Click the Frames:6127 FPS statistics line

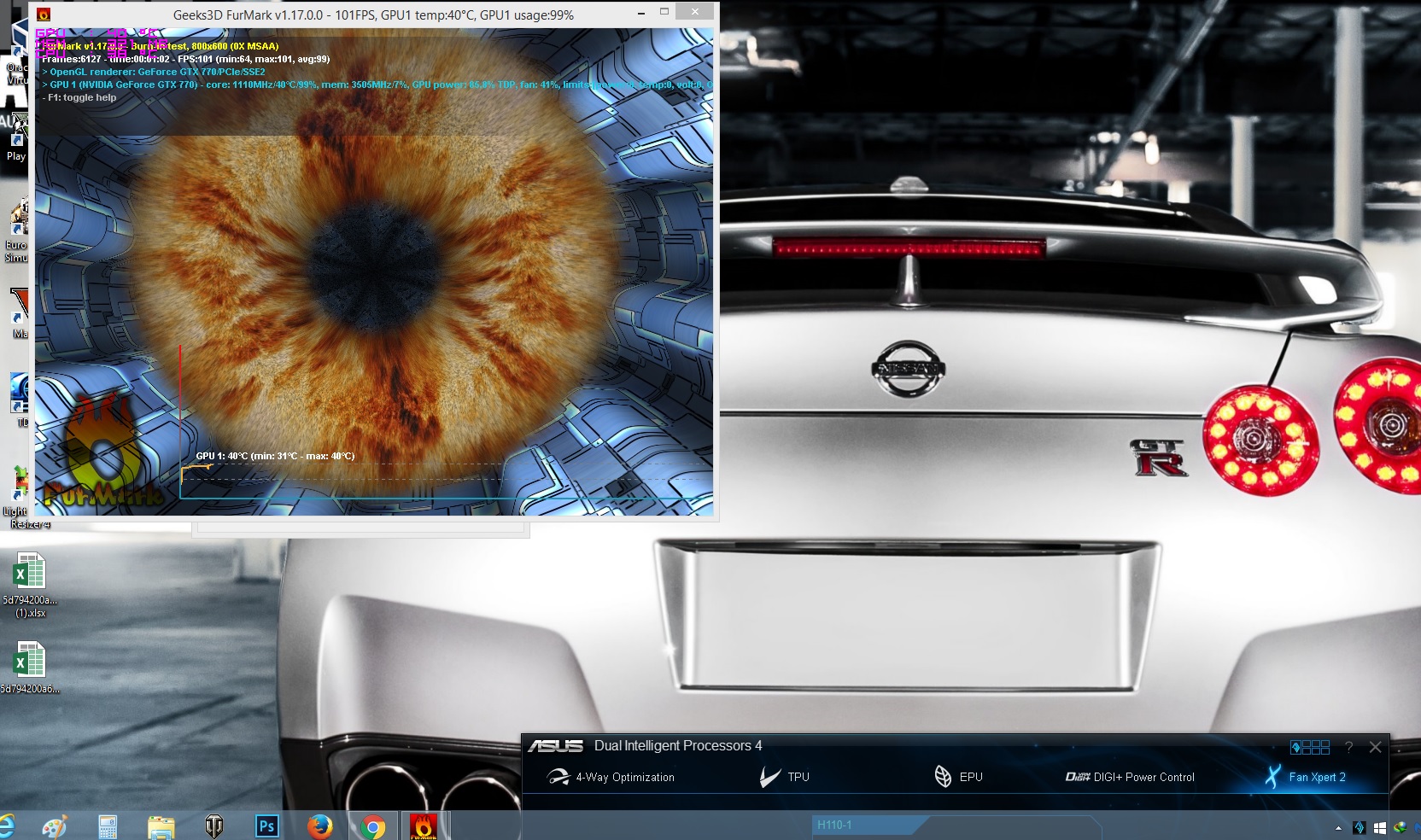(185, 59)
